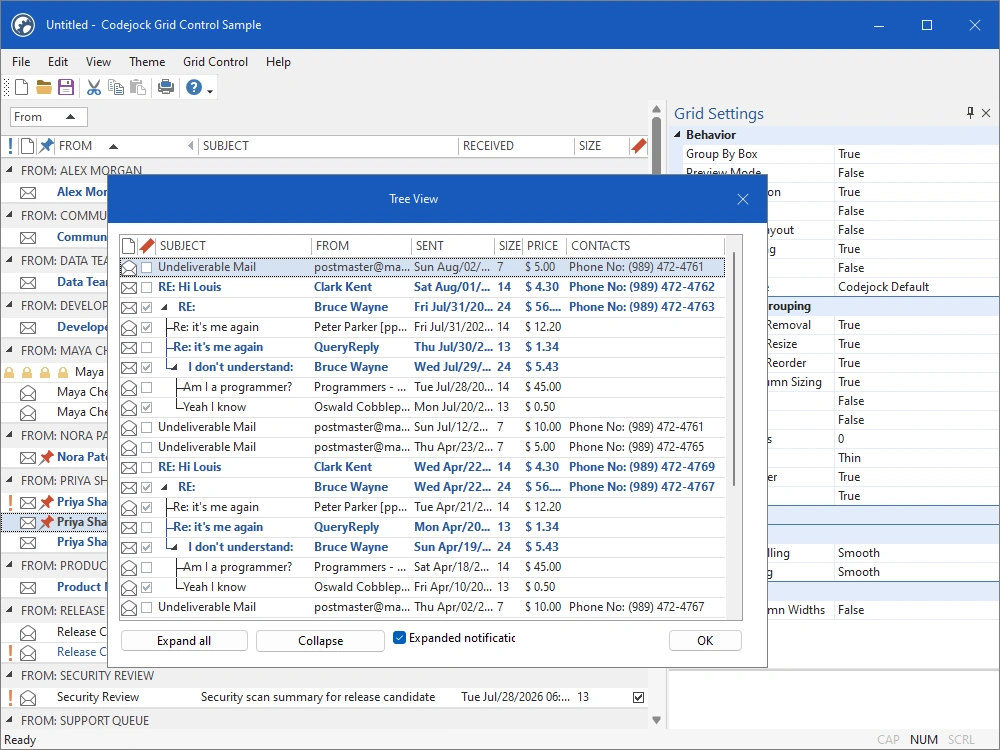Open the Help menu
This screenshot has width=1000, height=750.
click(278, 62)
